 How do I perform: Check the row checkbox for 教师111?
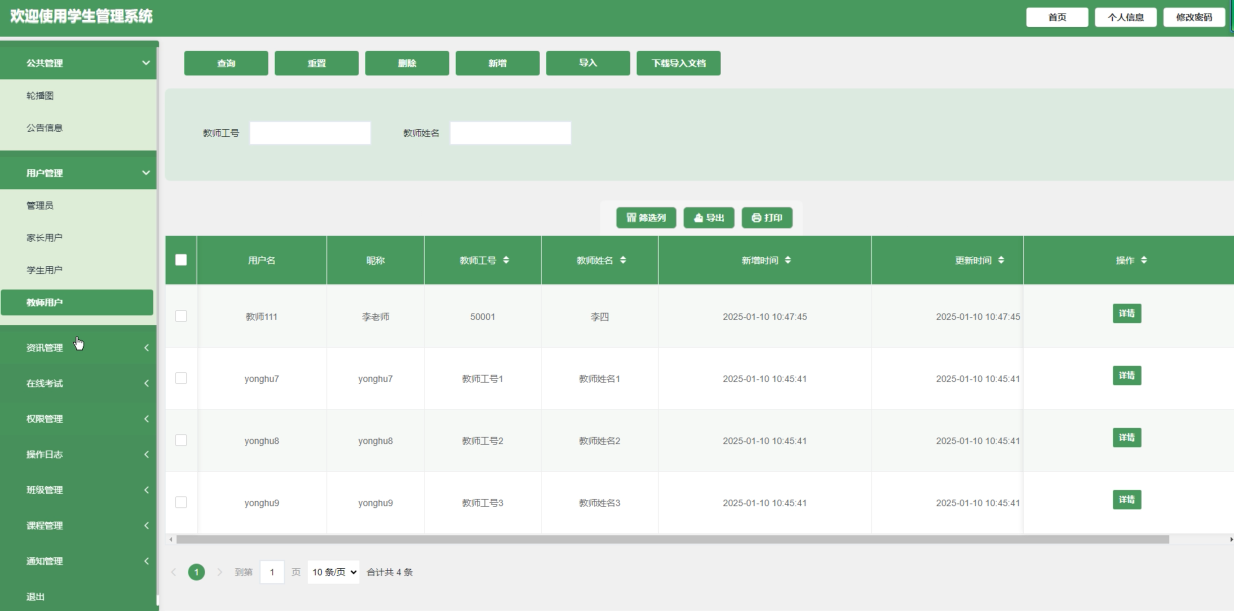coord(181,316)
